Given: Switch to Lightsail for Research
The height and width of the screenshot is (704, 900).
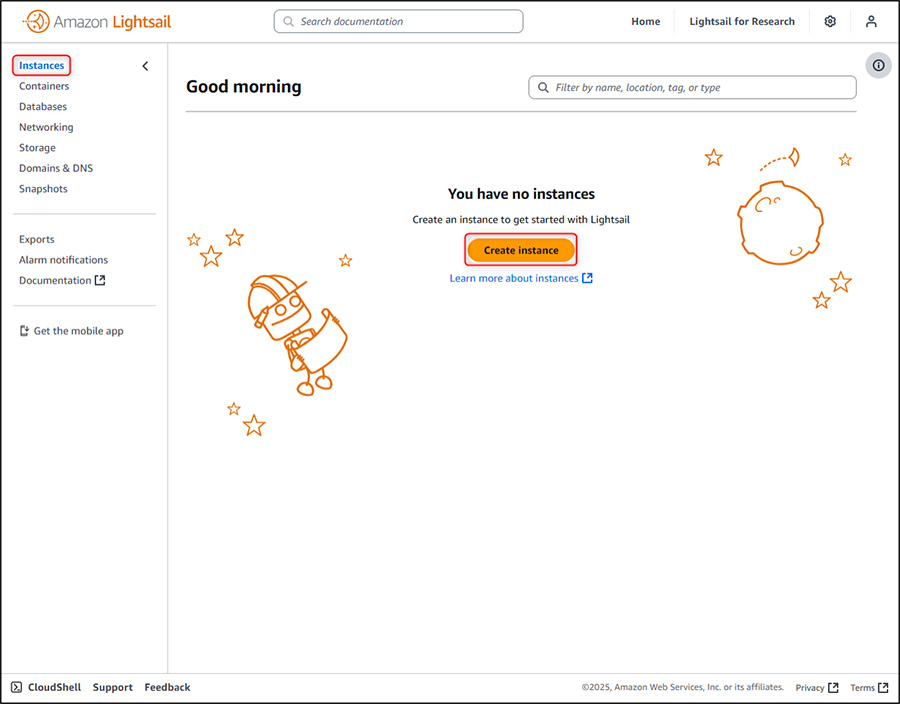Looking at the screenshot, I should click(x=741, y=21).
